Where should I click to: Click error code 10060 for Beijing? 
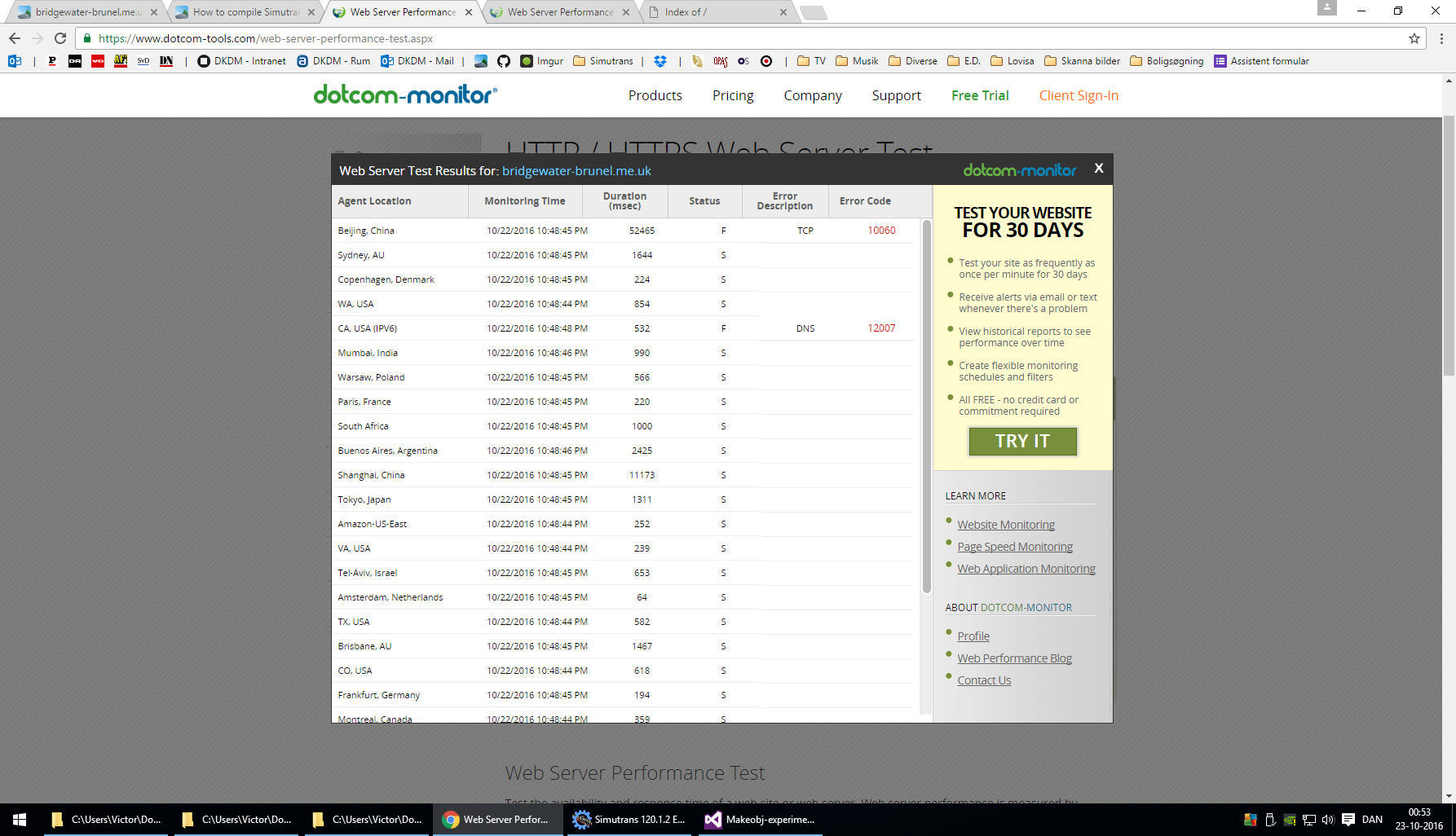(x=881, y=231)
